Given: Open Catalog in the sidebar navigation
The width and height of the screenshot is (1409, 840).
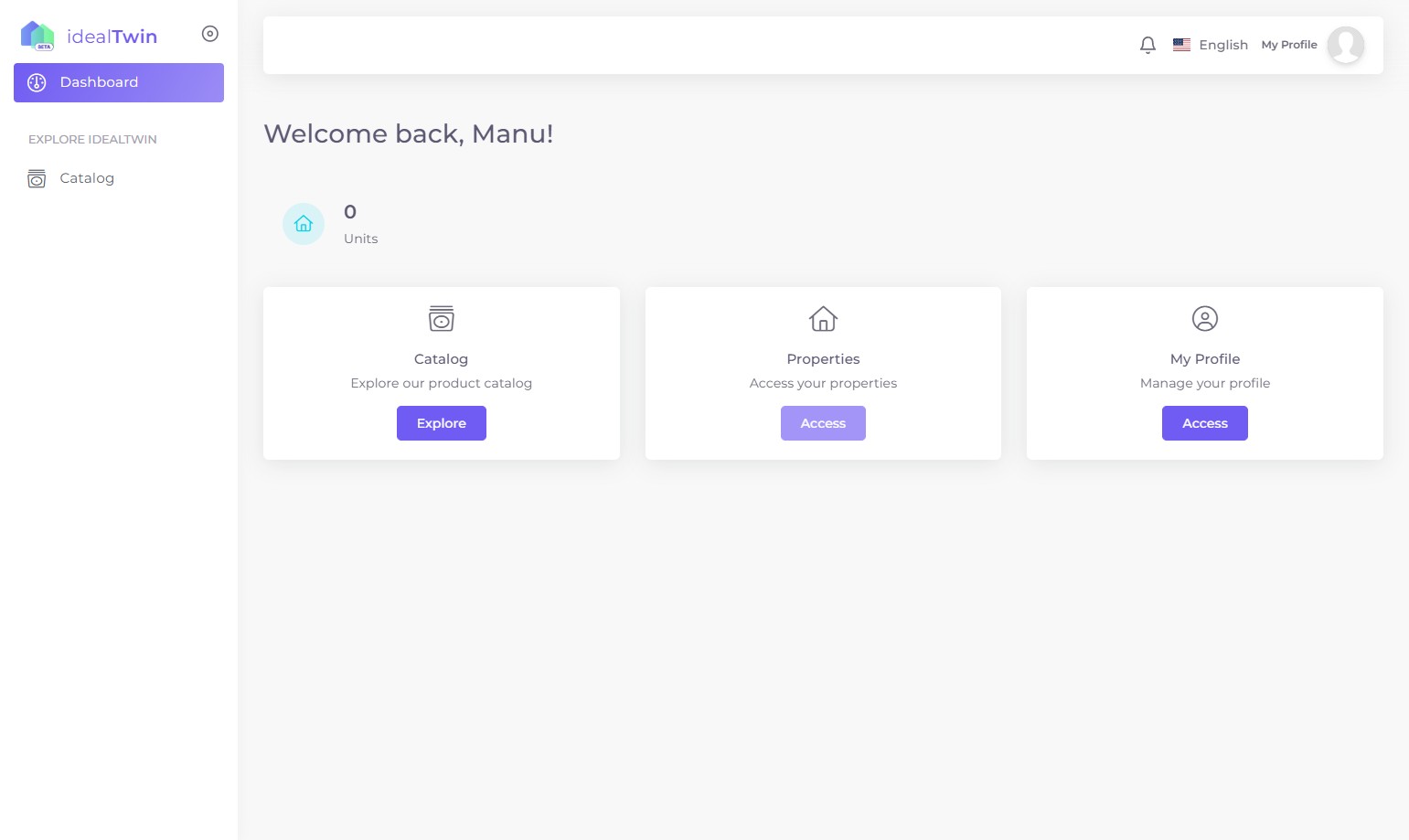Looking at the screenshot, I should tap(87, 178).
